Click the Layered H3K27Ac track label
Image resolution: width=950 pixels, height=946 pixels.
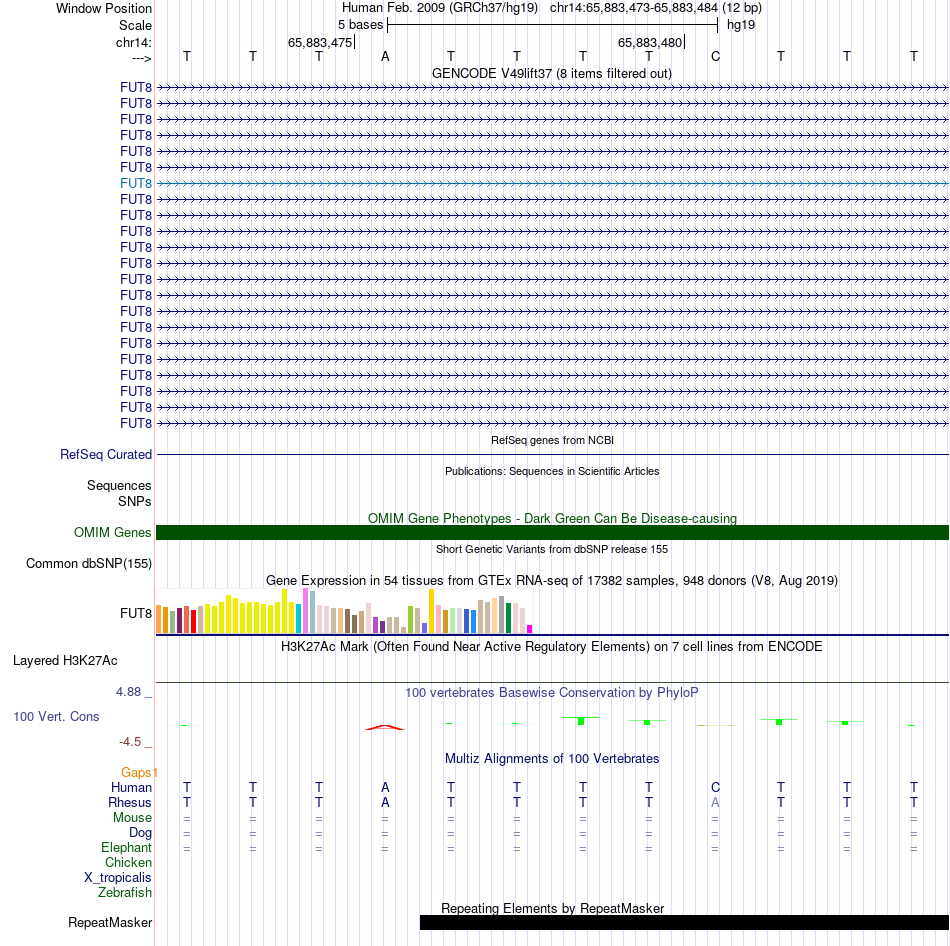[x=65, y=661]
